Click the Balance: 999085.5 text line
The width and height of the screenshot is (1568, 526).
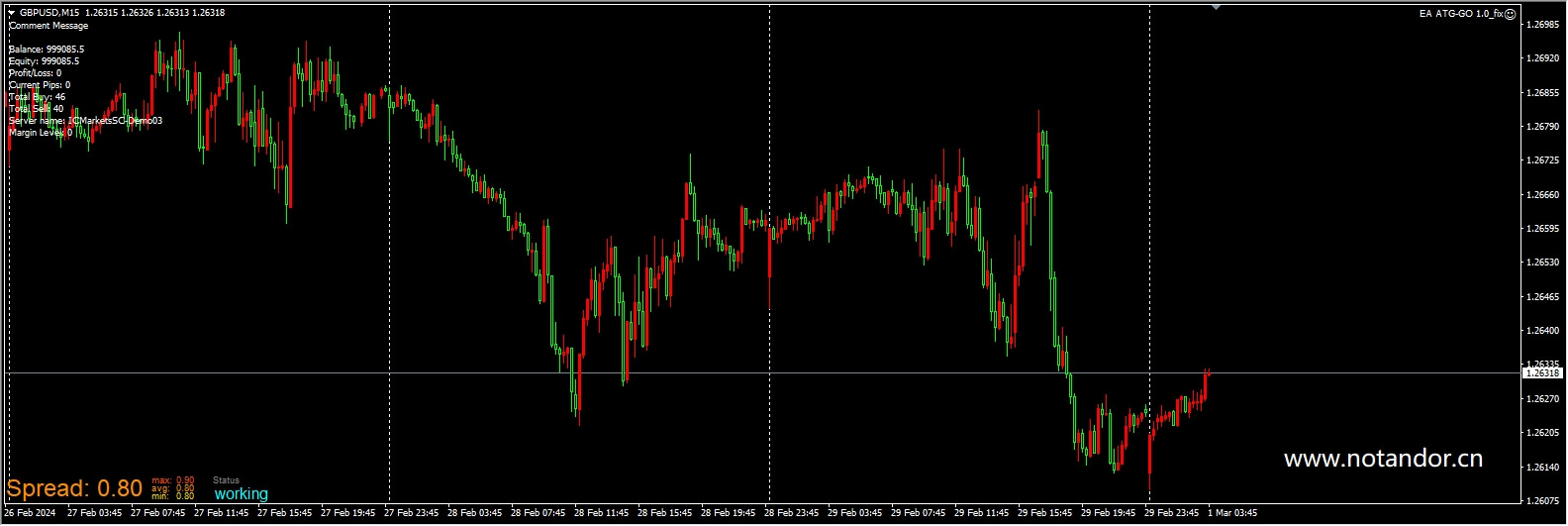pos(47,50)
